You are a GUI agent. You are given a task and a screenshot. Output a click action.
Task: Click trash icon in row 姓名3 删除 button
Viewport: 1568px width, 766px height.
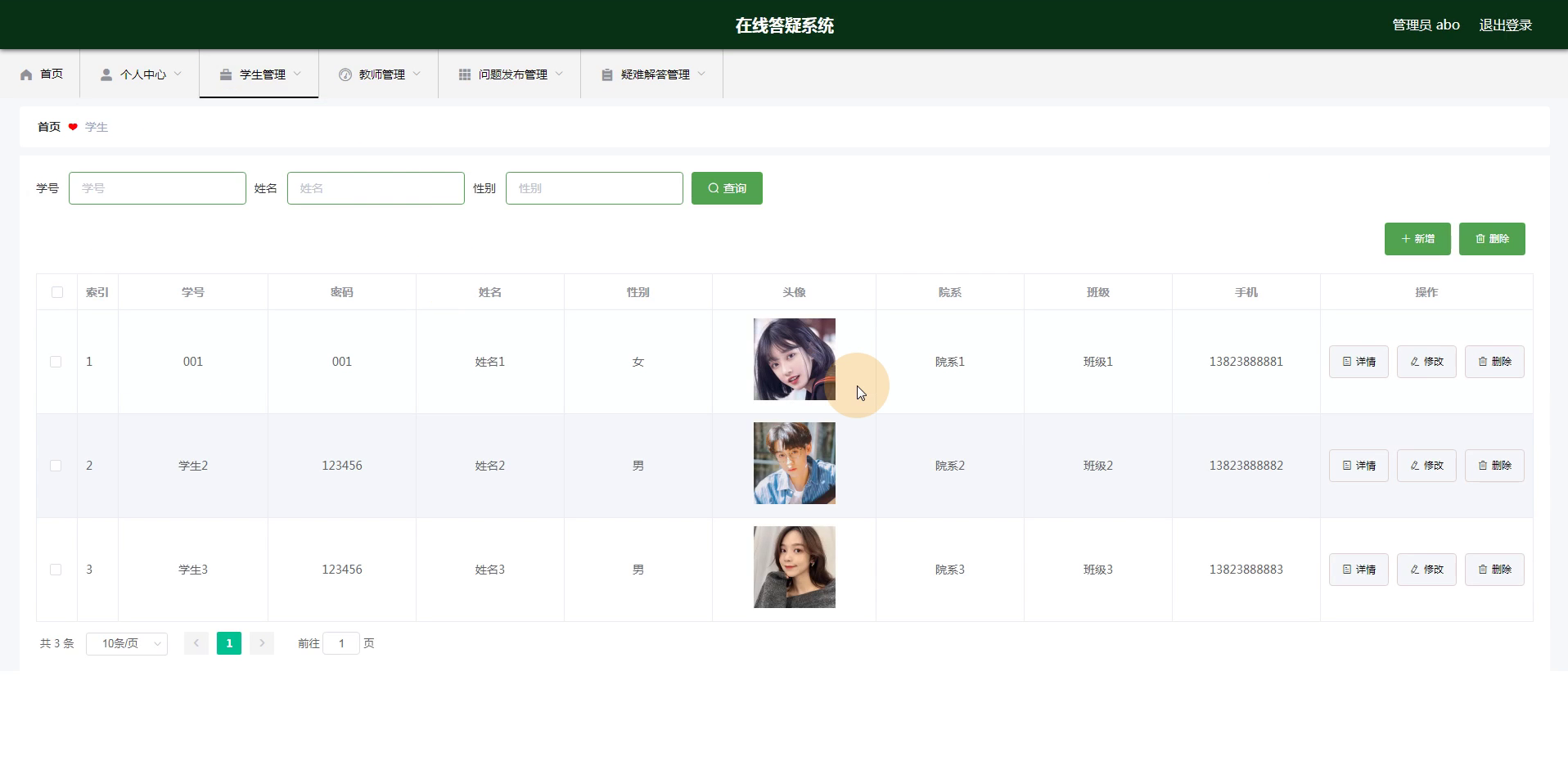click(1483, 570)
